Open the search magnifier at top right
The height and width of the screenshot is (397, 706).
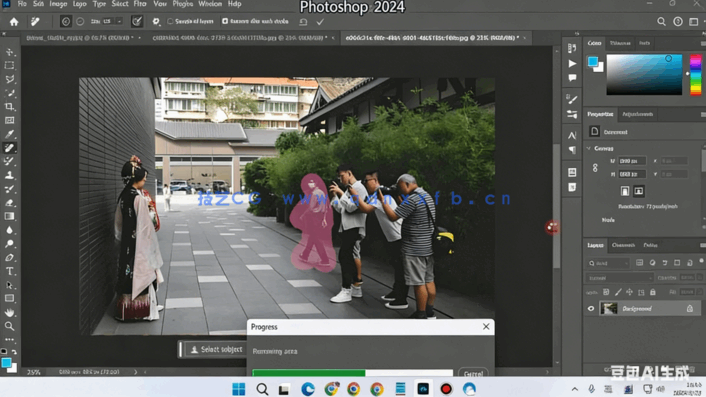click(x=661, y=22)
